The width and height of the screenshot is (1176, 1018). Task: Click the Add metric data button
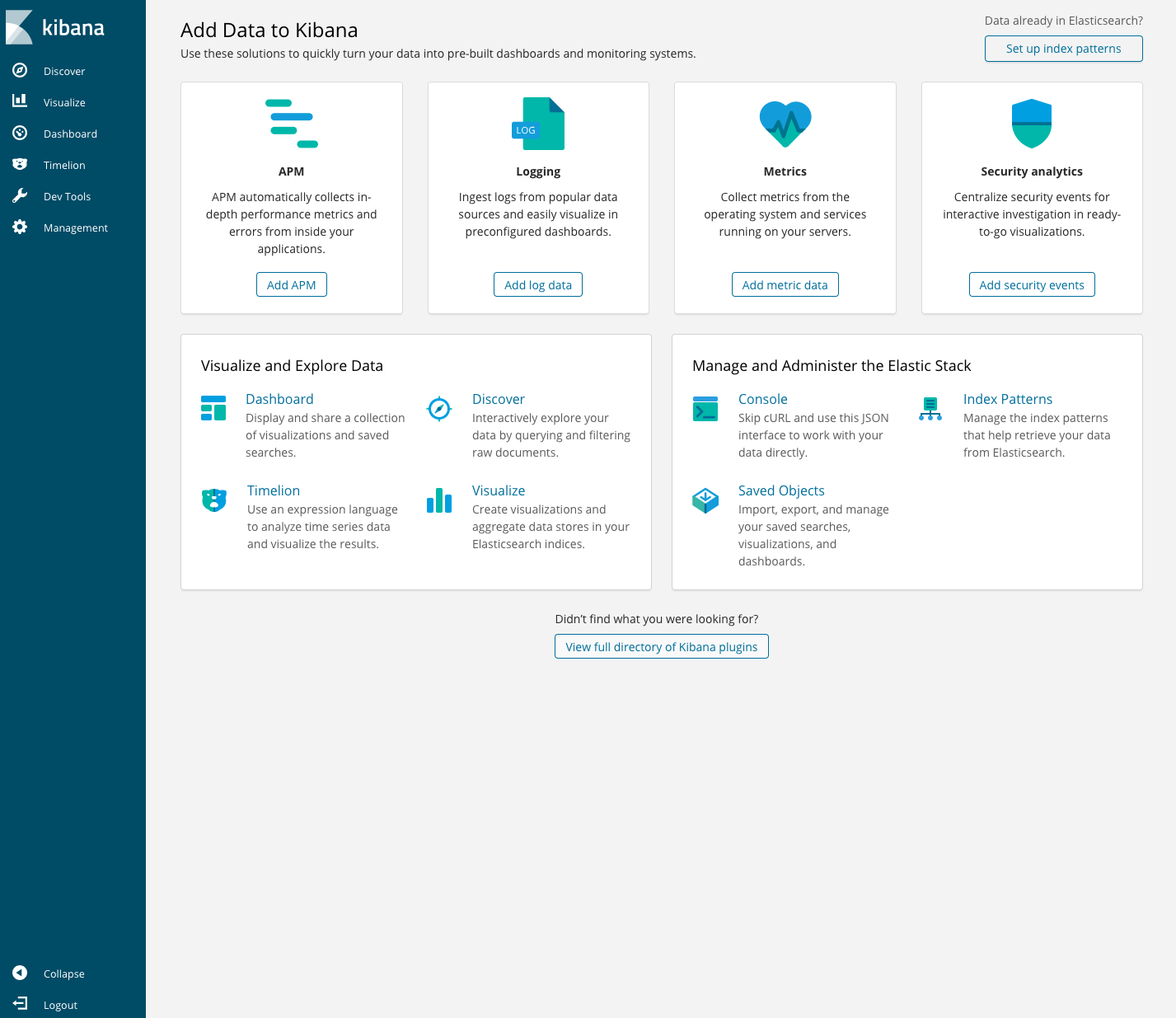click(x=785, y=284)
